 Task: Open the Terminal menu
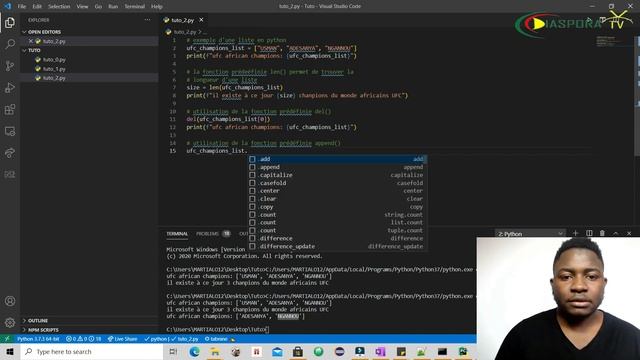coord(134,6)
